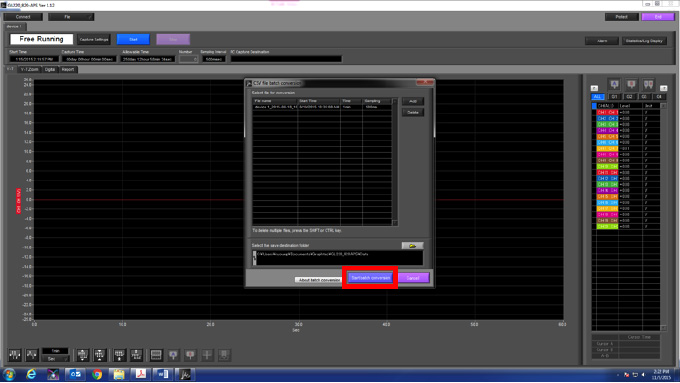Viewport: 680px width, 383px height.
Task: Open the destination folder browse icon
Action: click(412, 246)
